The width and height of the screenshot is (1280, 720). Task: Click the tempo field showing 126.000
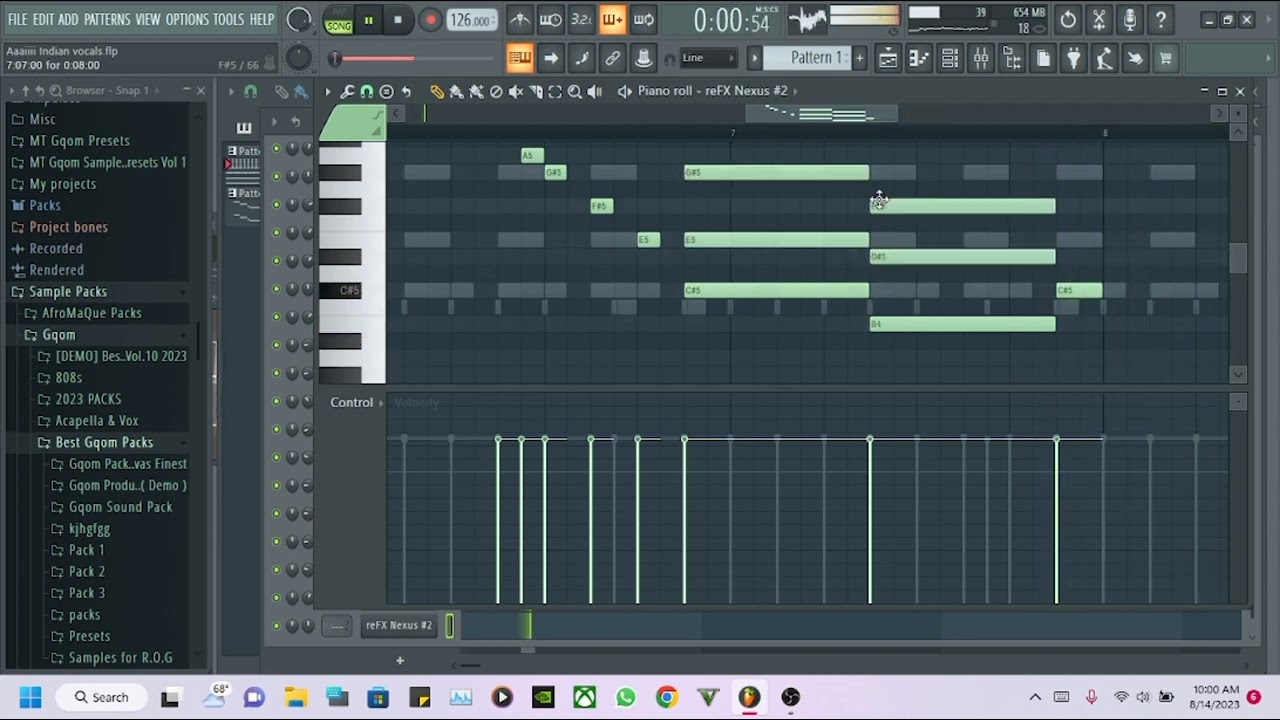coord(470,20)
